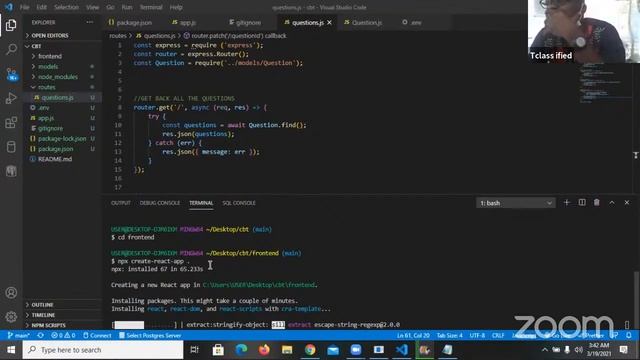The height and width of the screenshot is (360, 640).
Task: Switch to the SQL Console tab
Action: [x=239, y=203]
